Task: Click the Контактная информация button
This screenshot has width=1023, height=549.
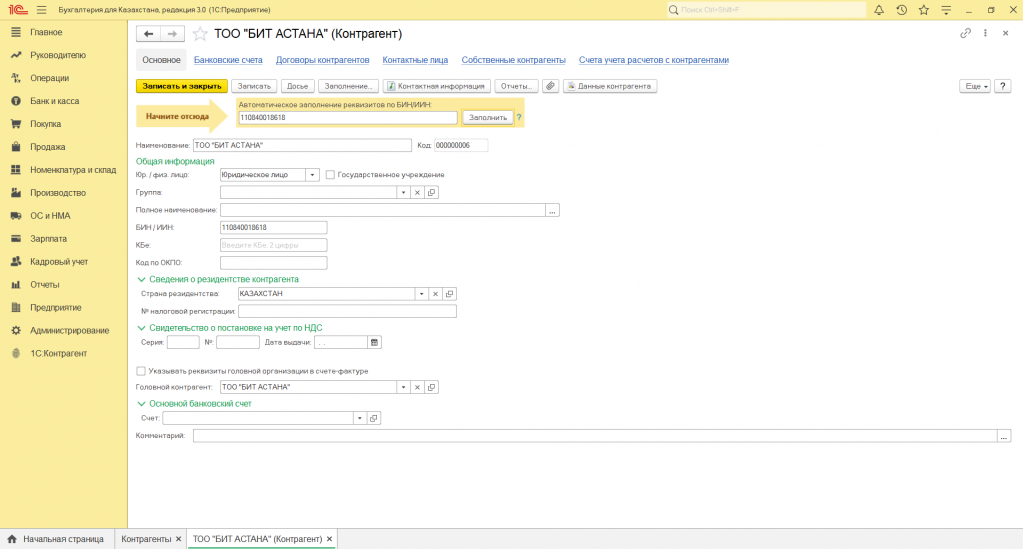Action: (x=436, y=86)
